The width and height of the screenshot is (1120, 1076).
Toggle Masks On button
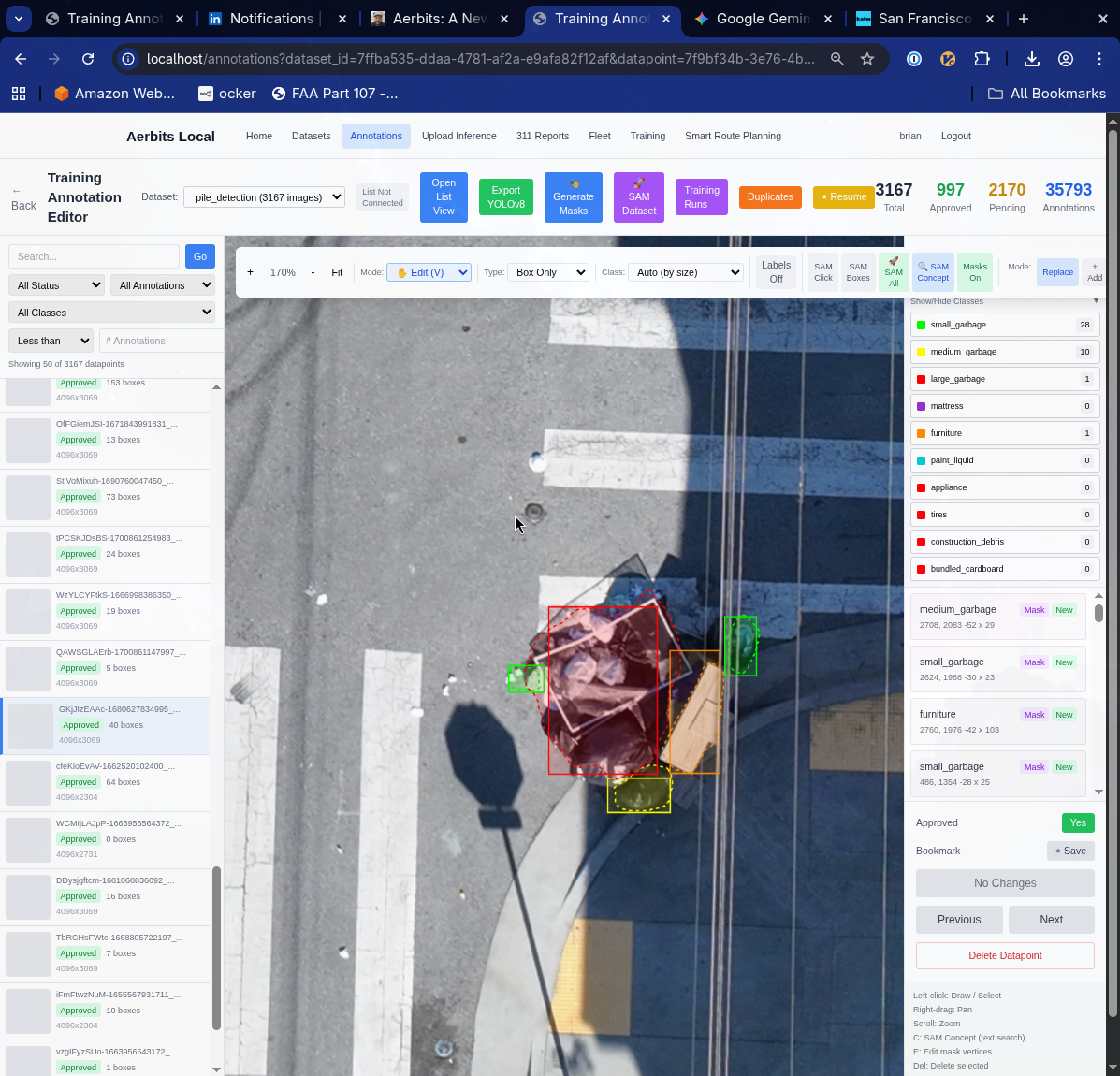(975, 272)
